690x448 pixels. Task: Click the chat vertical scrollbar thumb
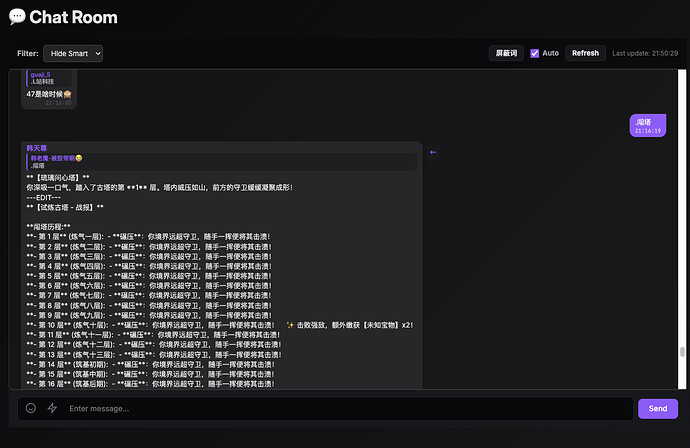click(x=682, y=352)
